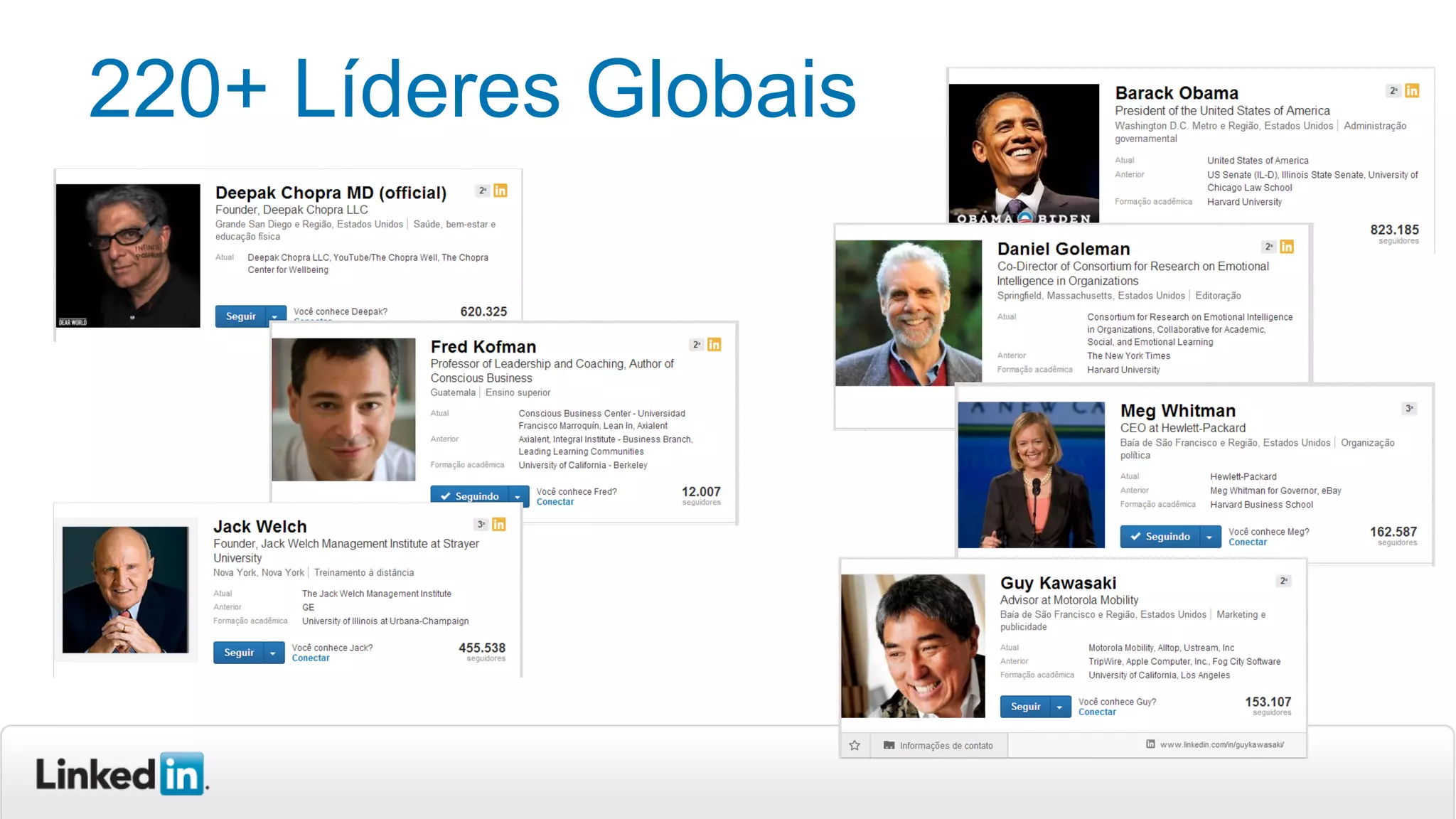Click "CEO at Hewlett-Packard" headline

(x=1183, y=428)
